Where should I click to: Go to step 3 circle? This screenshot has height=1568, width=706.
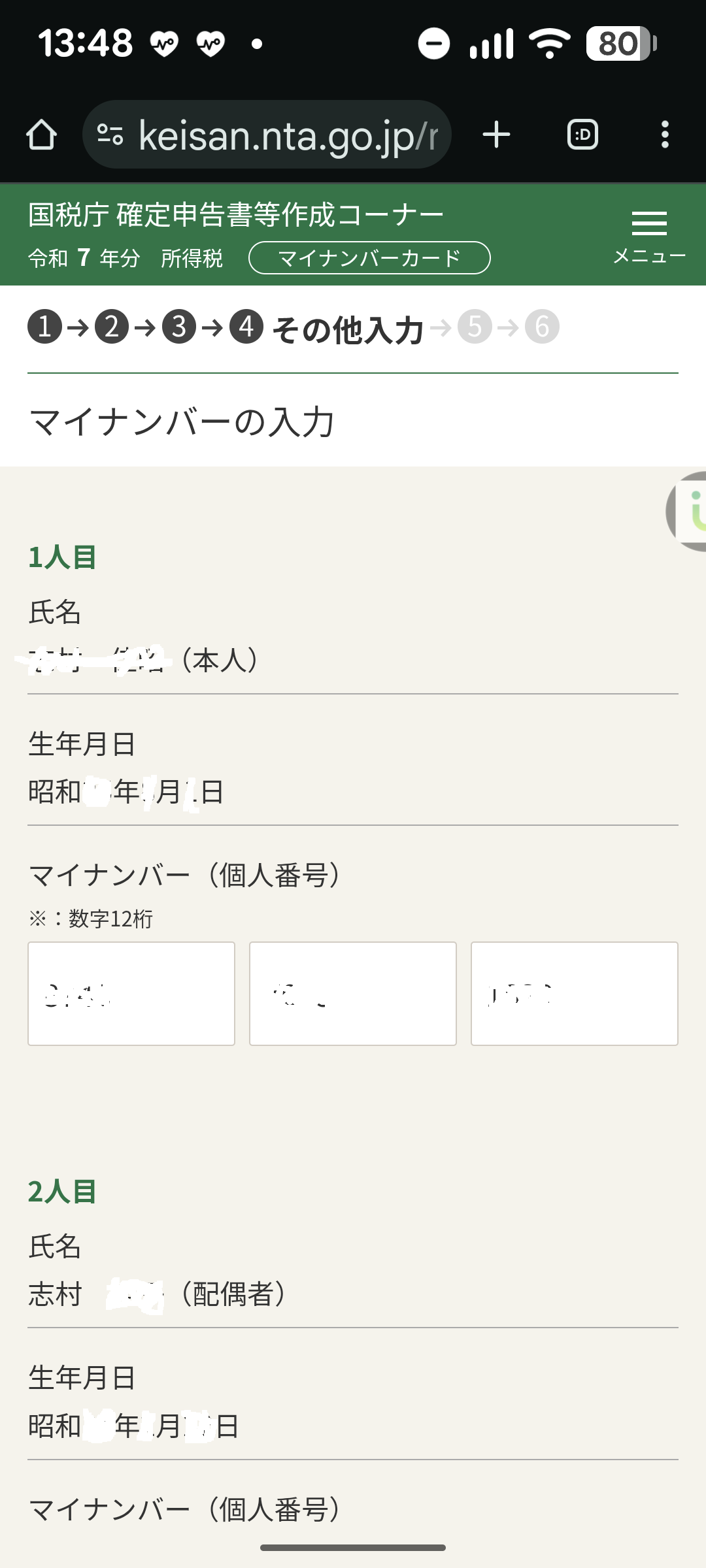tap(179, 327)
